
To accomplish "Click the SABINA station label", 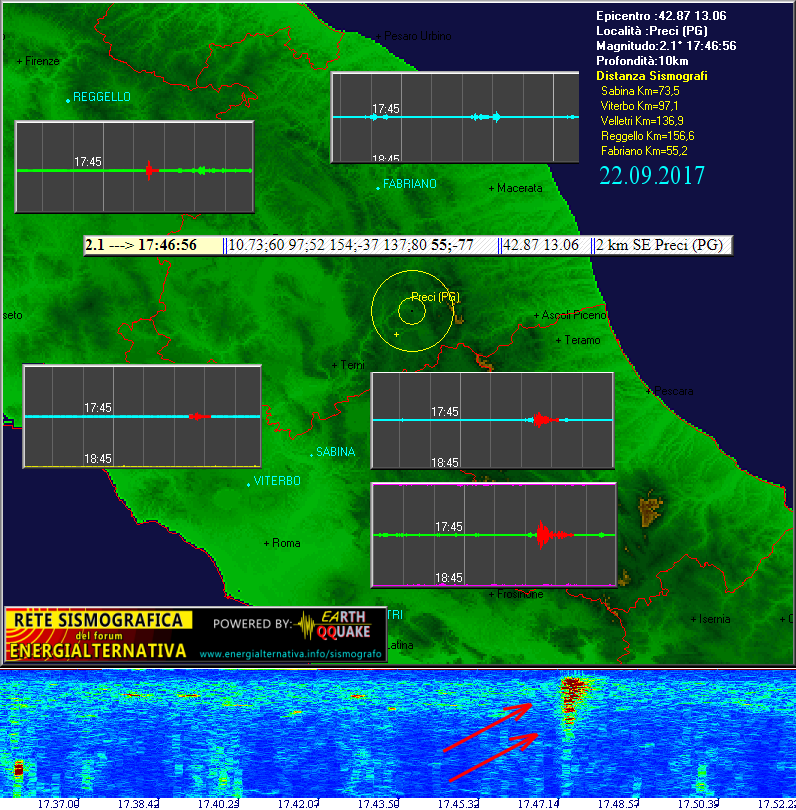I will pyautogui.click(x=335, y=451).
